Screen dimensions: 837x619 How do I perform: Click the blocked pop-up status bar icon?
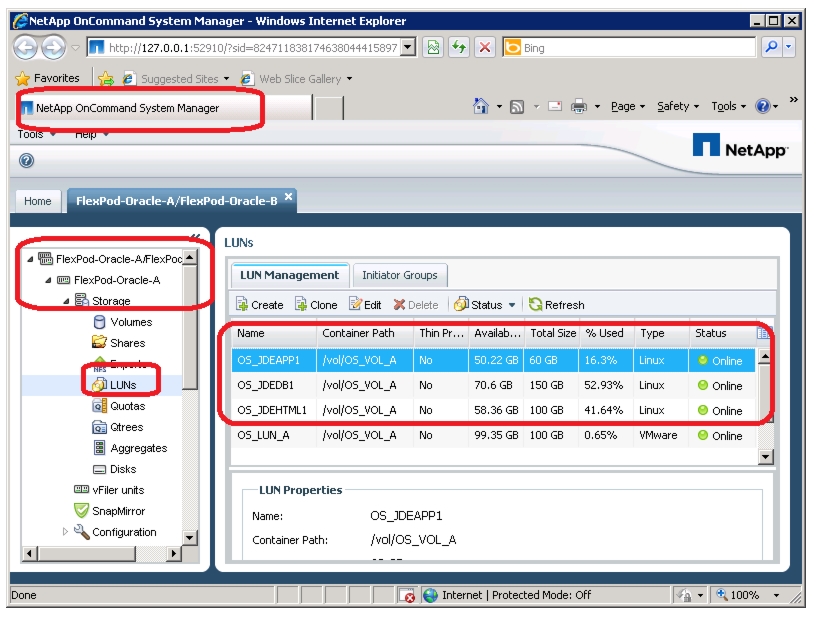click(x=407, y=595)
